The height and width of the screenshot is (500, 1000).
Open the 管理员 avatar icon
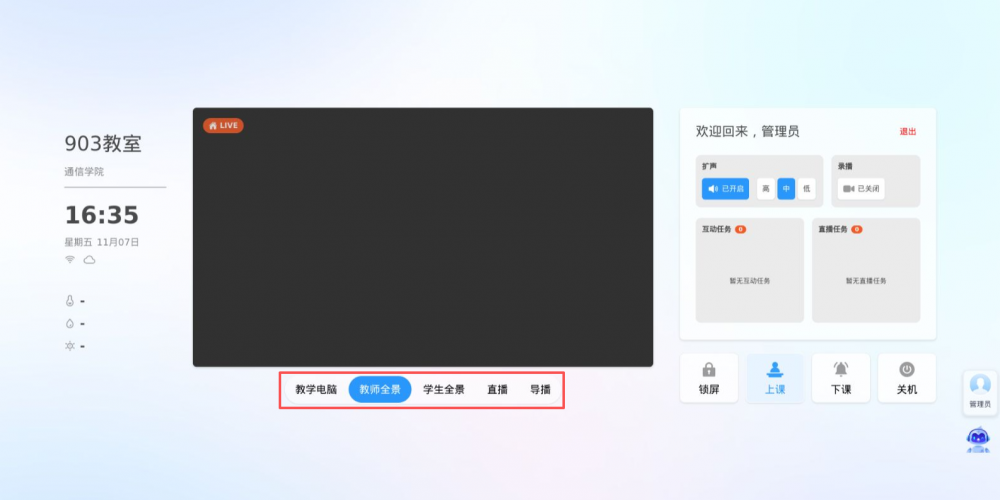pyautogui.click(x=980, y=385)
